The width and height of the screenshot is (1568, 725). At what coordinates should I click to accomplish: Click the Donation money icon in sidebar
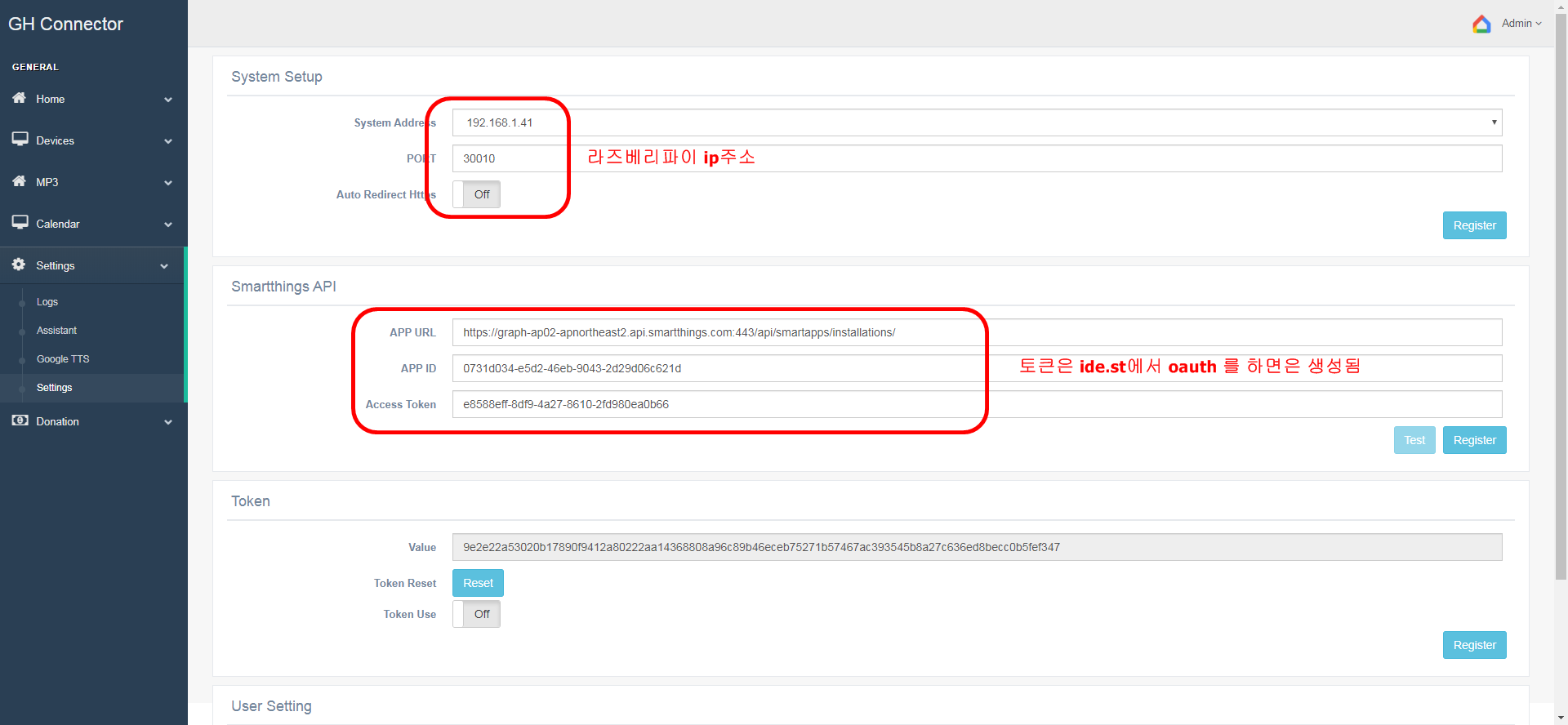[x=20, y=420]
